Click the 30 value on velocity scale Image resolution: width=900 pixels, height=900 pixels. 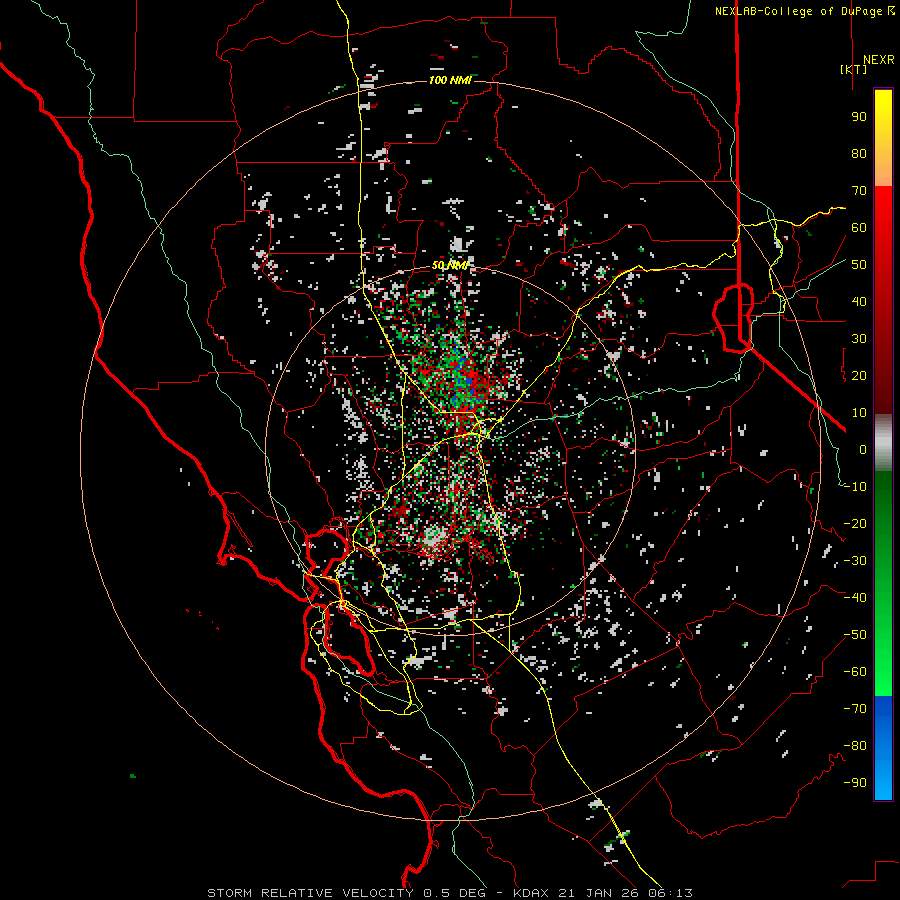[859, 339]
